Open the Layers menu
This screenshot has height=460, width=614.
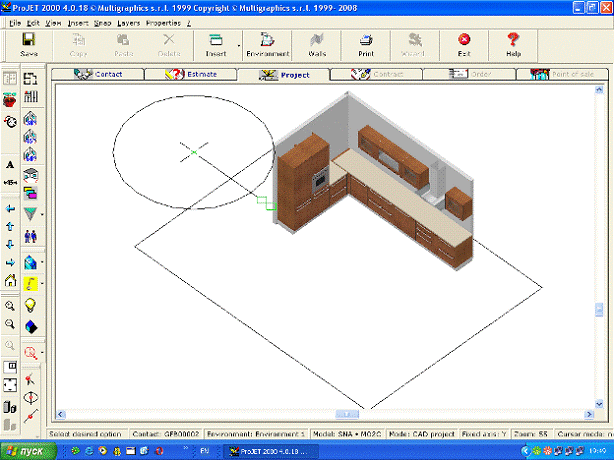tap(127, 22)
